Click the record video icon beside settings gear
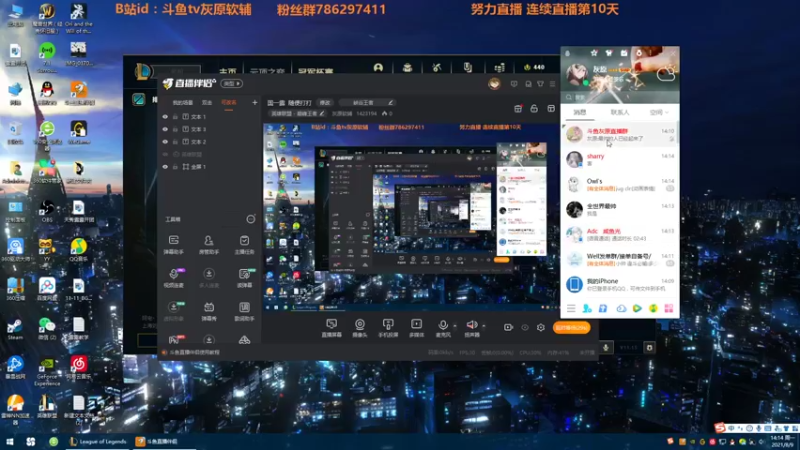This screenshot has width=800, height=450. click(508, 328)
